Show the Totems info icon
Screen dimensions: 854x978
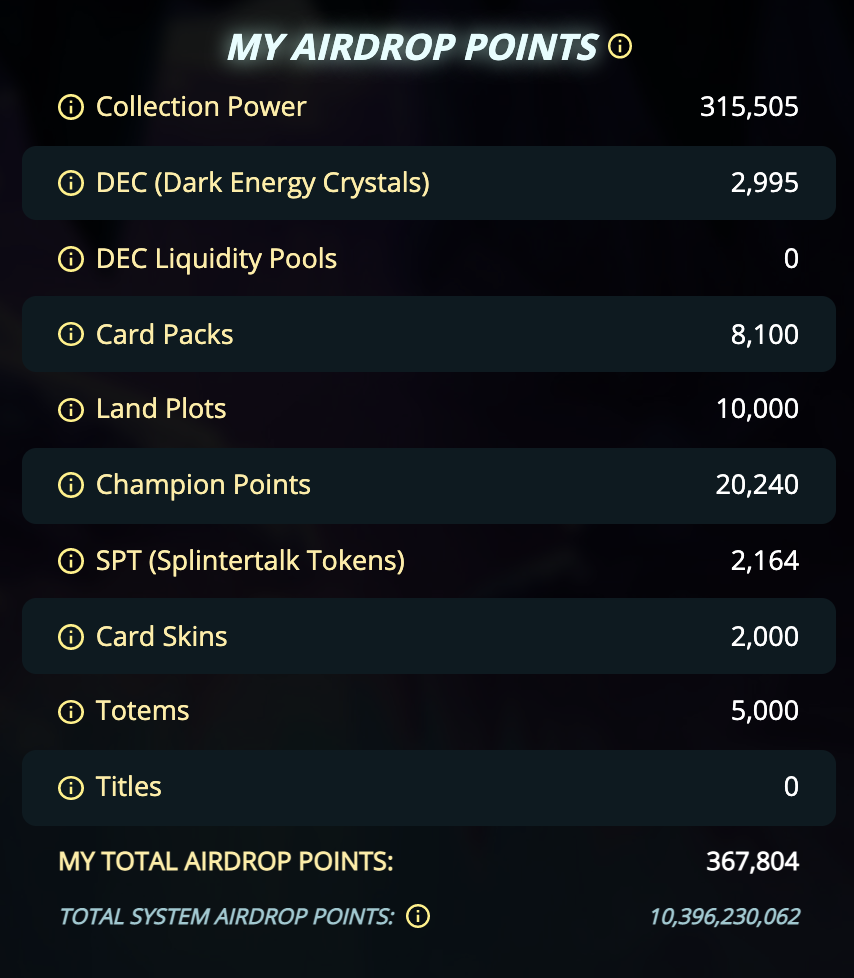point(71,712)
